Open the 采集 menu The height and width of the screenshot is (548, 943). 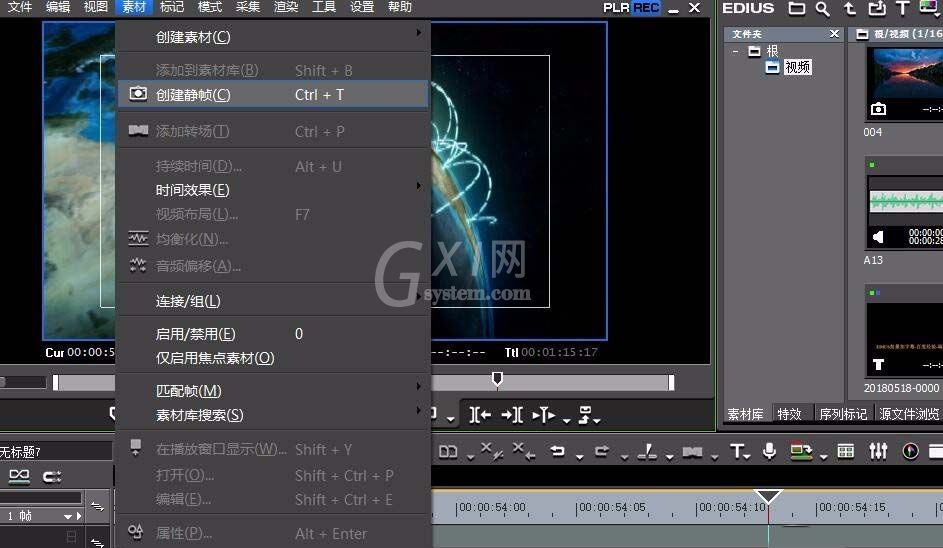pos(248,7)
